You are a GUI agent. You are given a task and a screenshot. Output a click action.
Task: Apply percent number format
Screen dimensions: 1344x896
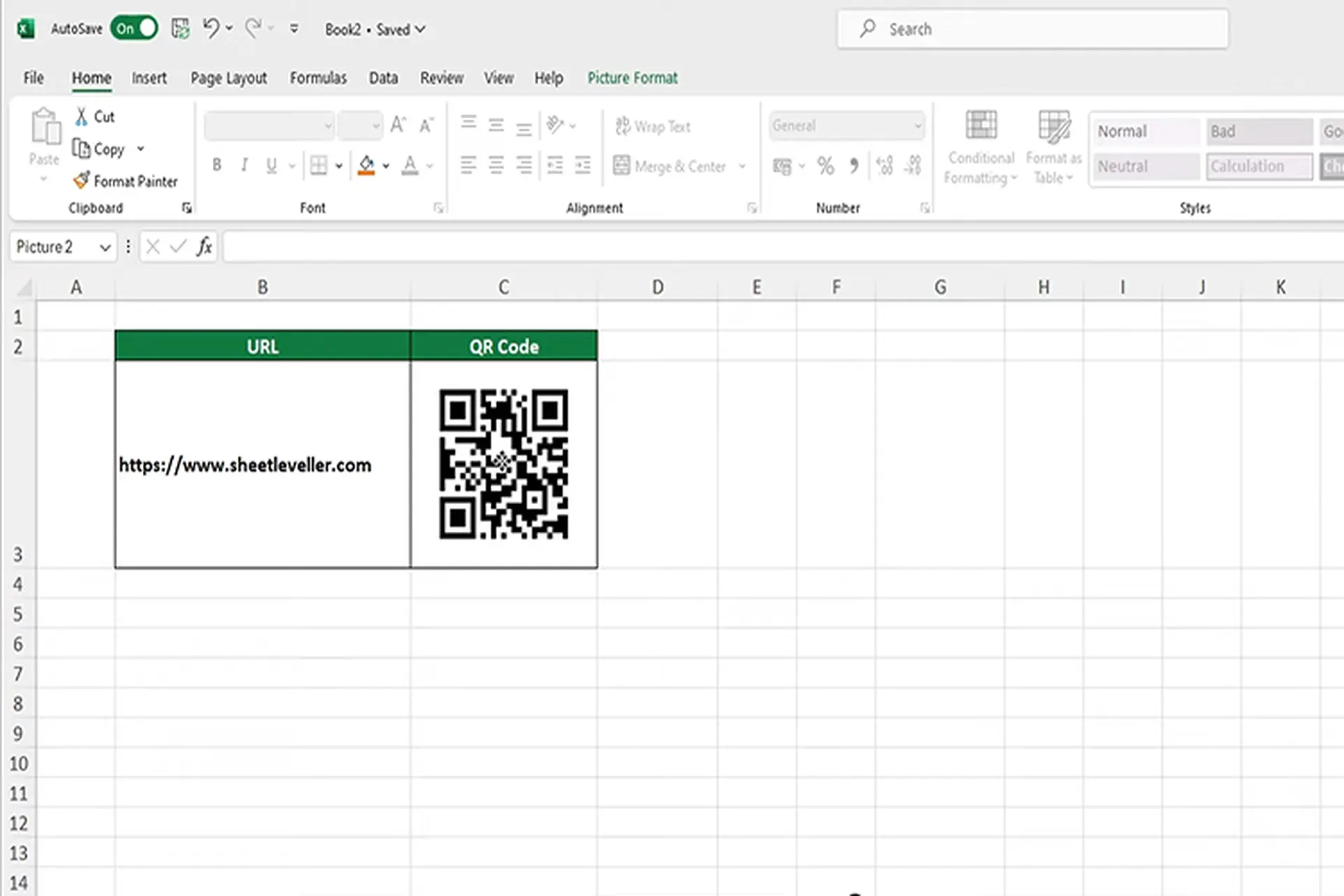825,166
